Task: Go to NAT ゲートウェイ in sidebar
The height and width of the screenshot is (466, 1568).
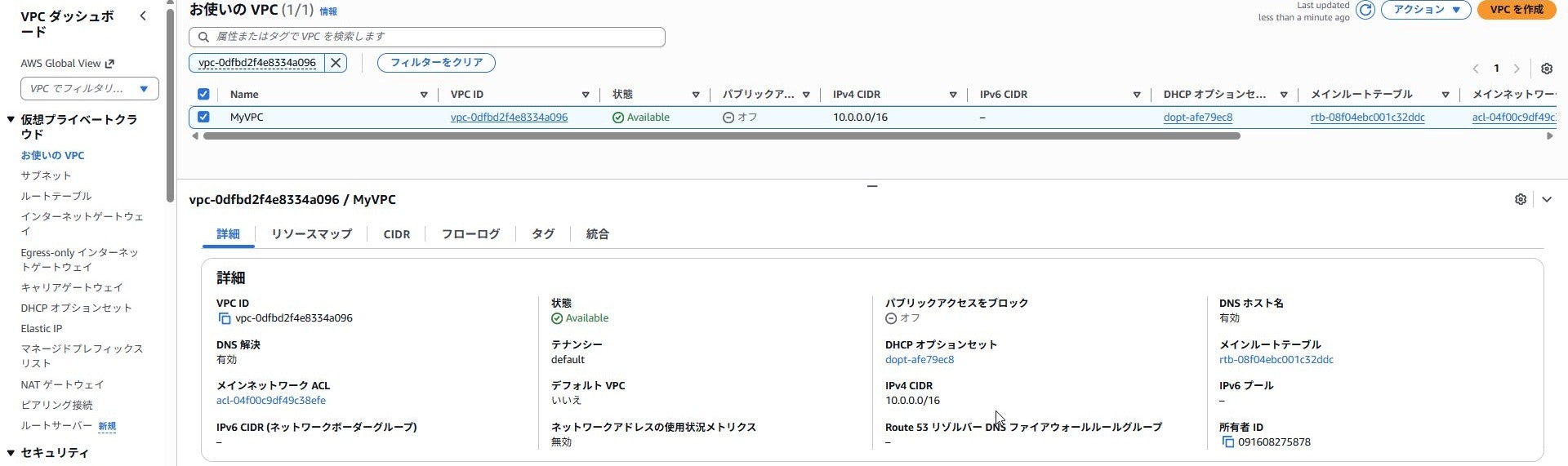Action: (62, 384)
